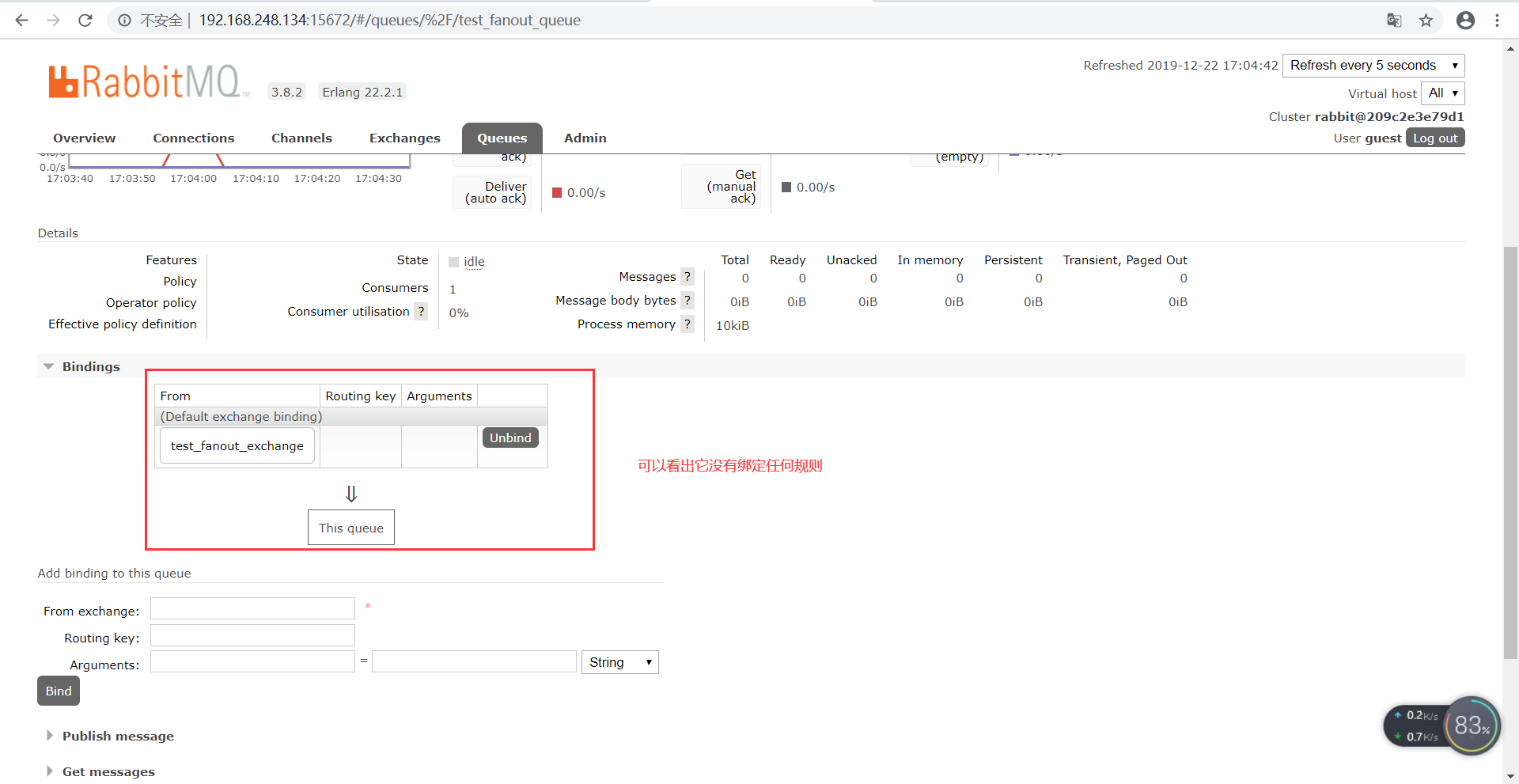Open the browser three-dot menu
This screenshot has height=784, width=1519.
(x=1497, y=20)
